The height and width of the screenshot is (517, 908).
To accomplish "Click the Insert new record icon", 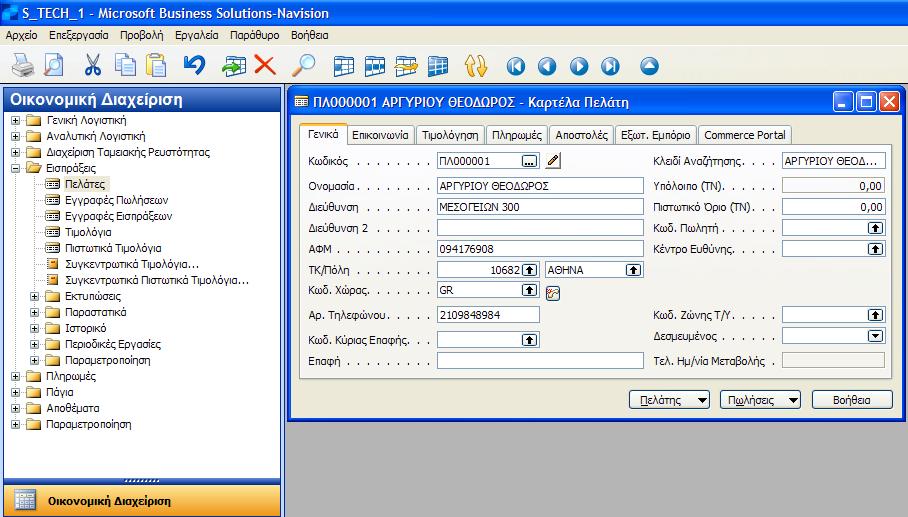I will coord(234,65).
